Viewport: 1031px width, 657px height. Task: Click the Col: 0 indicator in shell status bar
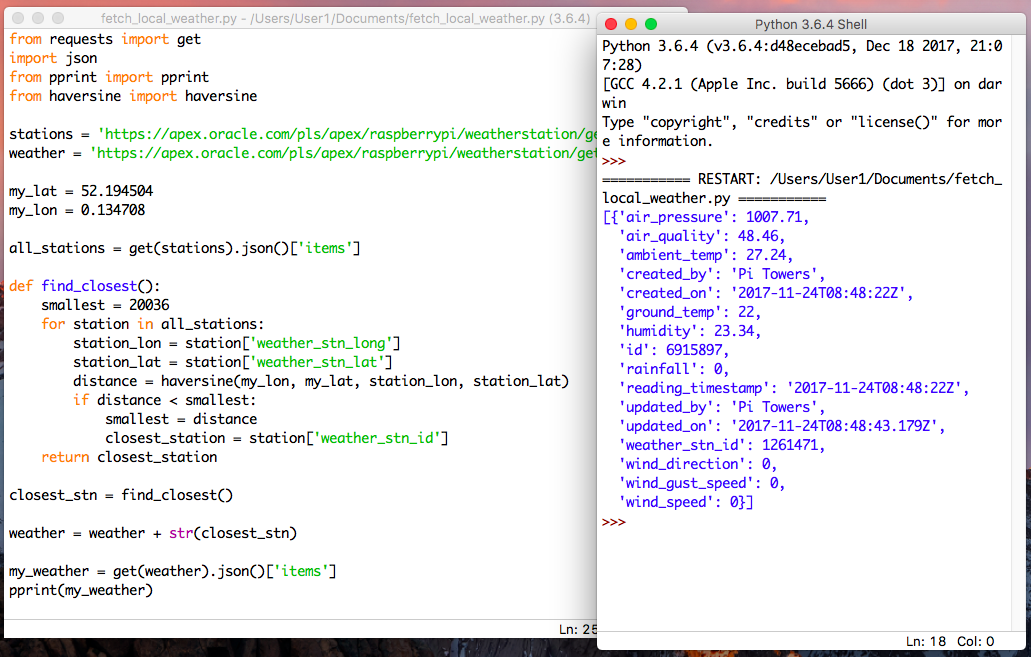976,641
